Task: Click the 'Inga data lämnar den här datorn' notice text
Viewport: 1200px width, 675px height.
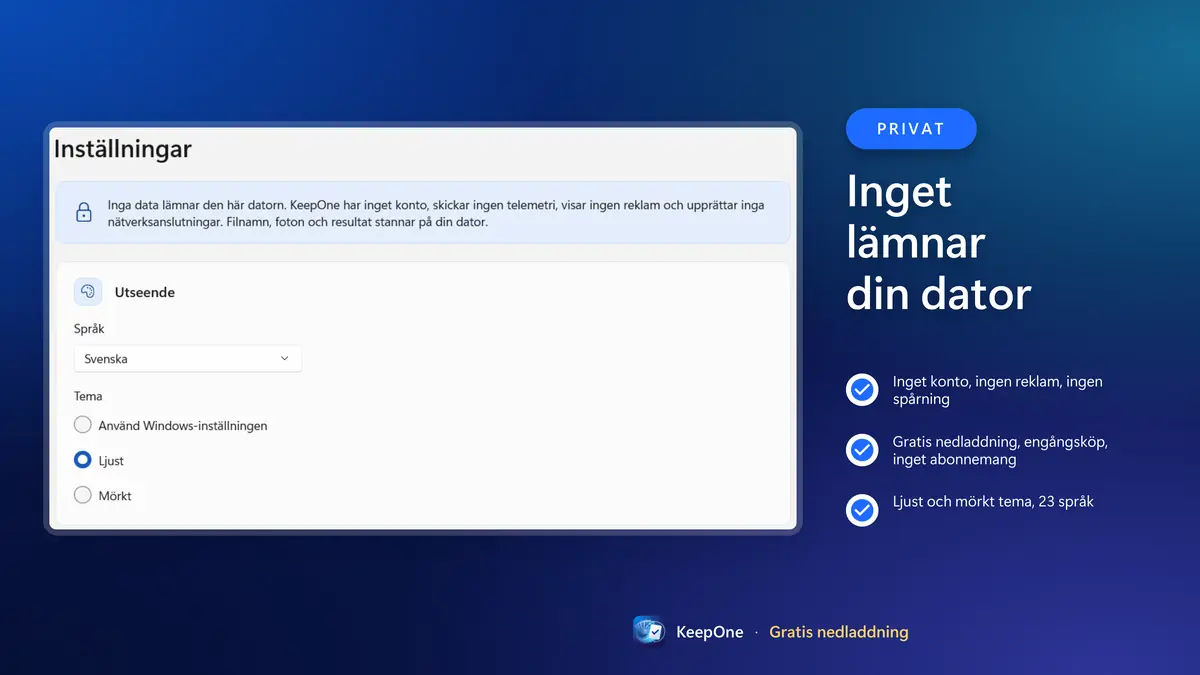Action: point(436,213)
